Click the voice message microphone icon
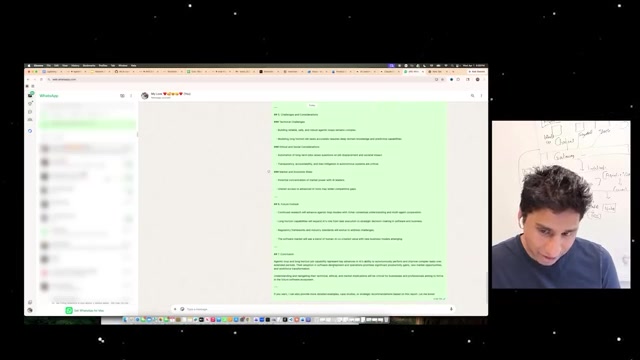Screen dimensions: 640x360 tap(451, 309)
